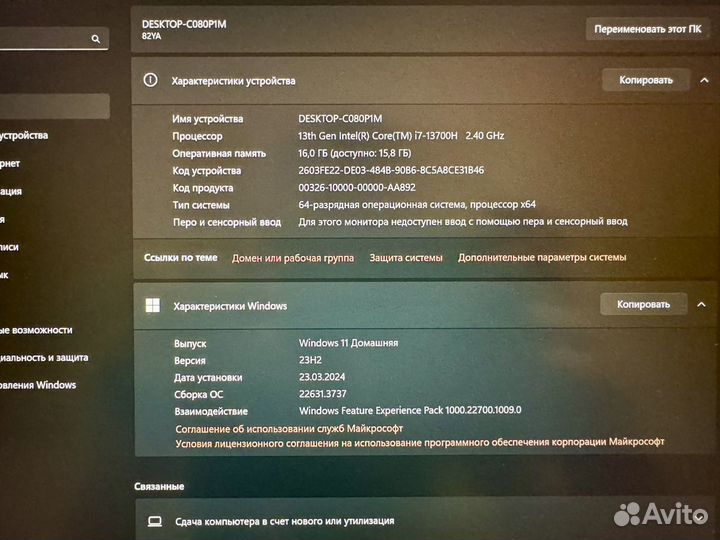Click the Оперативная память label
This screenshot has height=540, width=720.
click(219, 153)
